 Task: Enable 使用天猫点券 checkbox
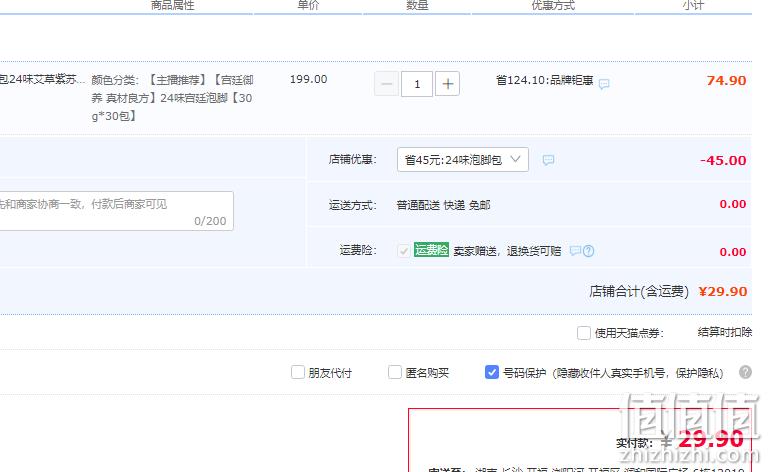coord(584,333)
